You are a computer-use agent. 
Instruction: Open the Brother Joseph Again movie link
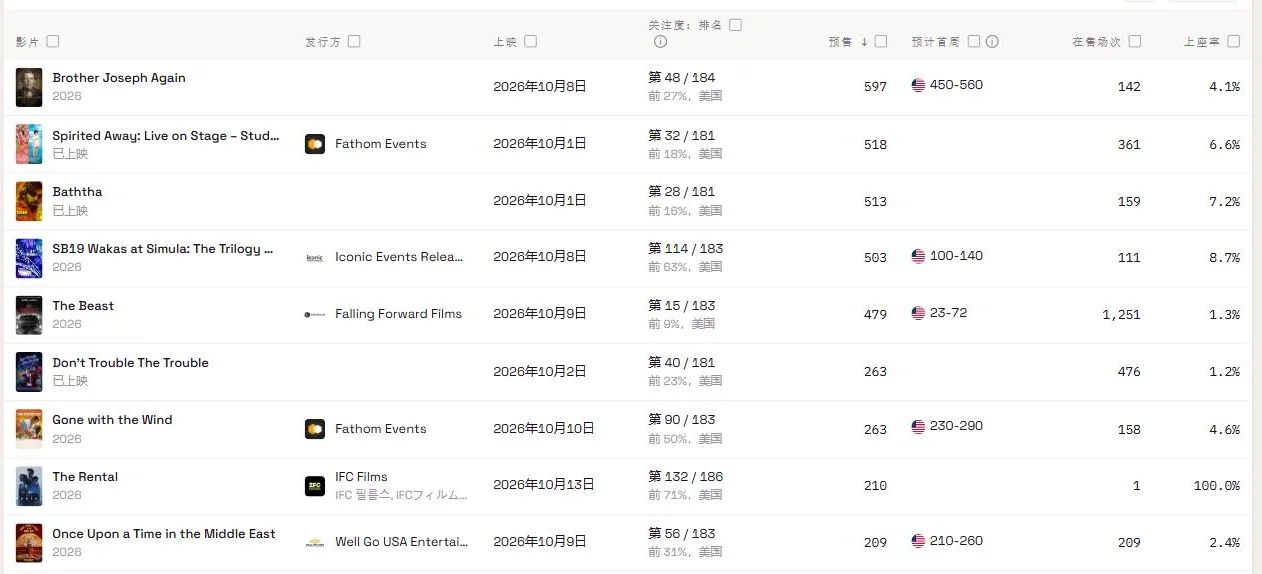point(119,78)
